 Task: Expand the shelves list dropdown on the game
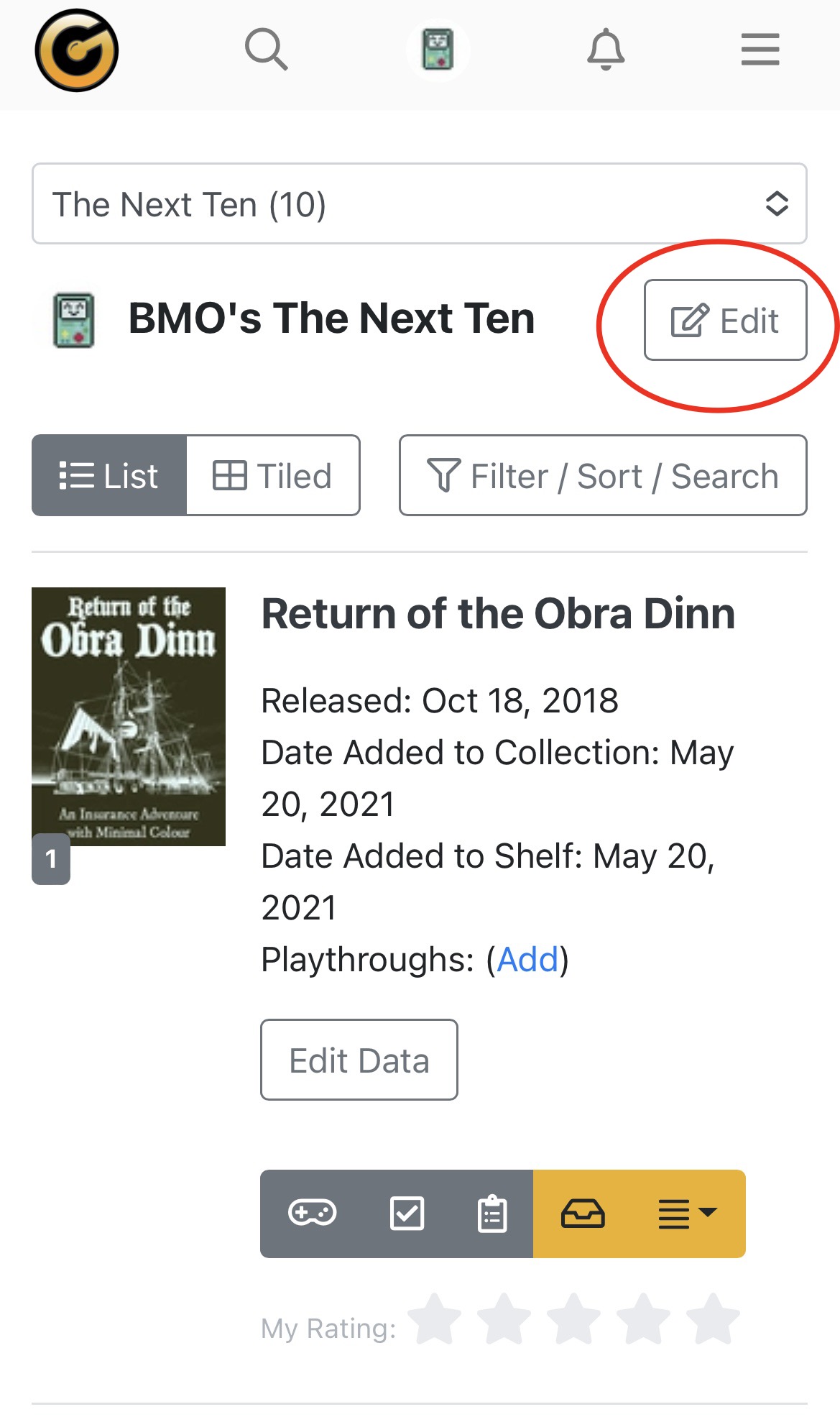click(x=688, y=1214)
